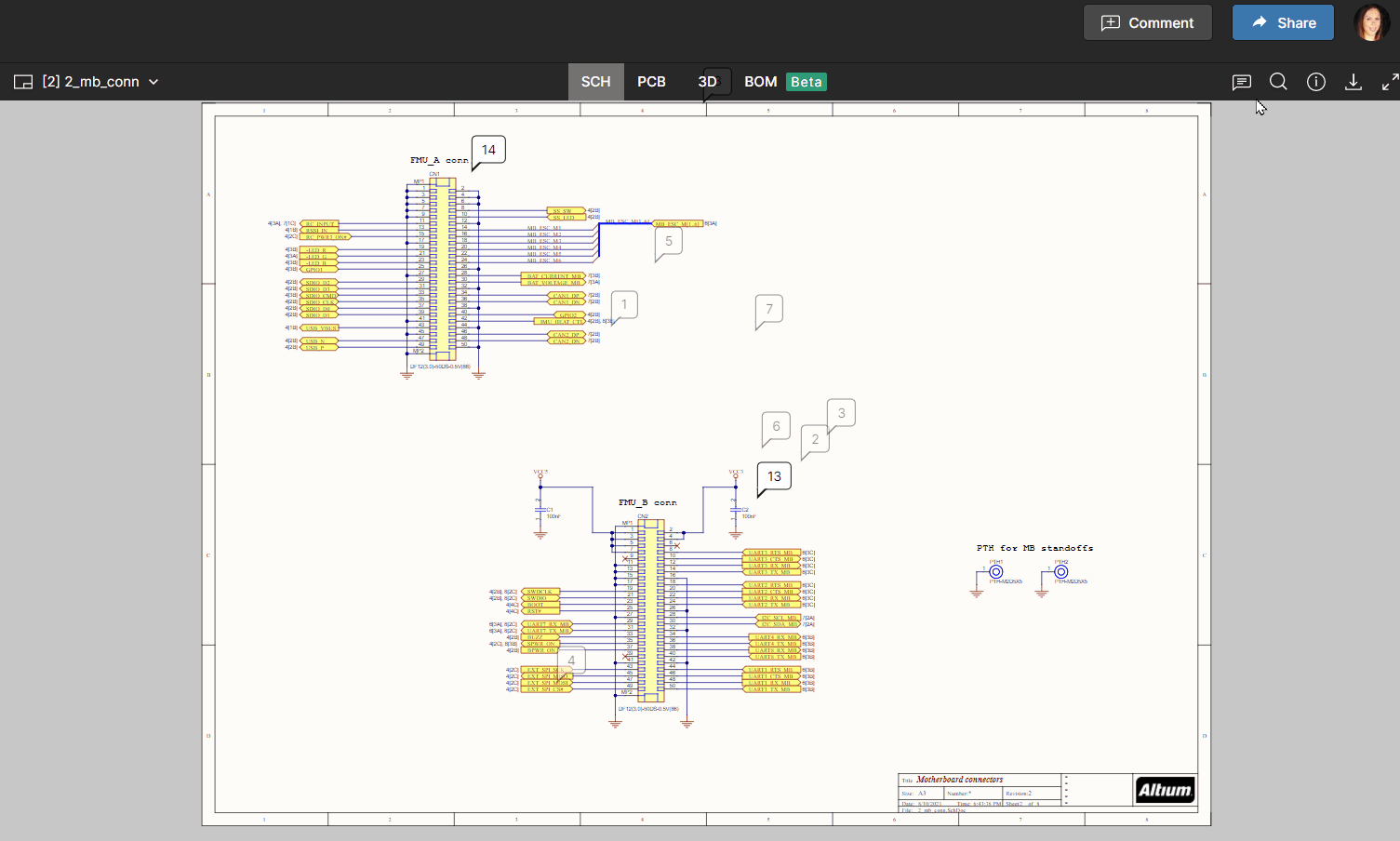Open the BOM Beta tab
Image resolution: width=1400 pixels, height=841 pixels.
(784, 82)
